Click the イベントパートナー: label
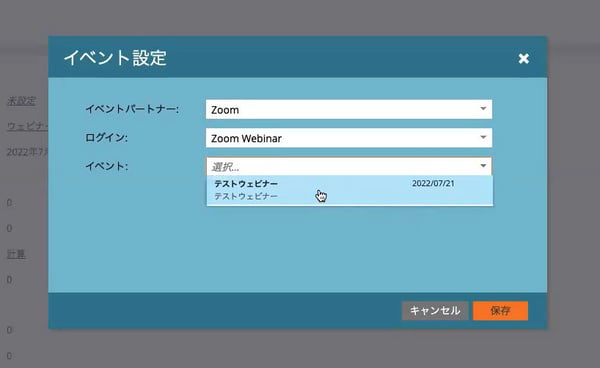Image resolution: width=600 pixels, height=368 pixels. (x=132, y=109)
